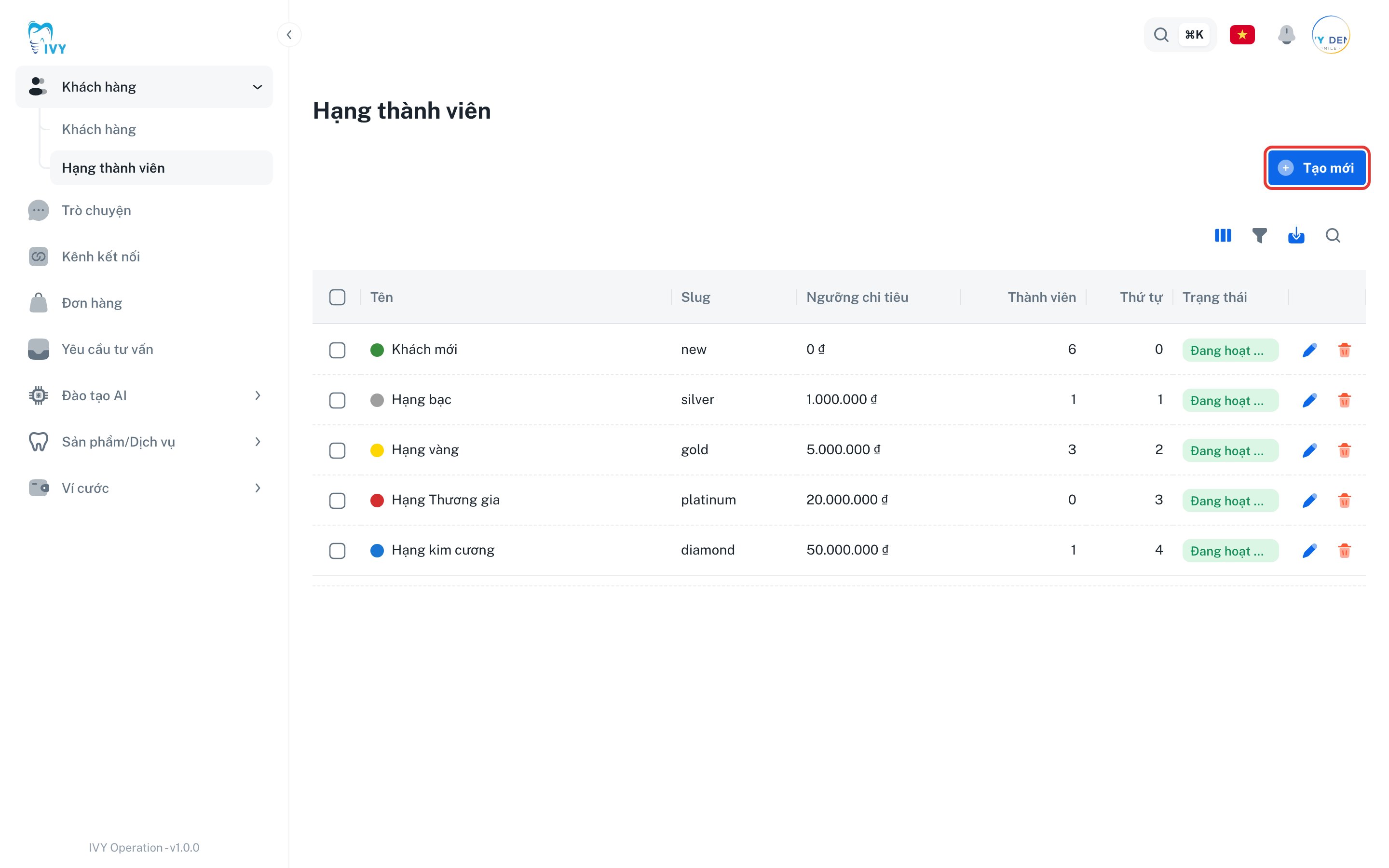The height and width of the screenshot is (868, 1389).
Task: Collapse the sidebar with the arrow button
Action: coord(289,34)
